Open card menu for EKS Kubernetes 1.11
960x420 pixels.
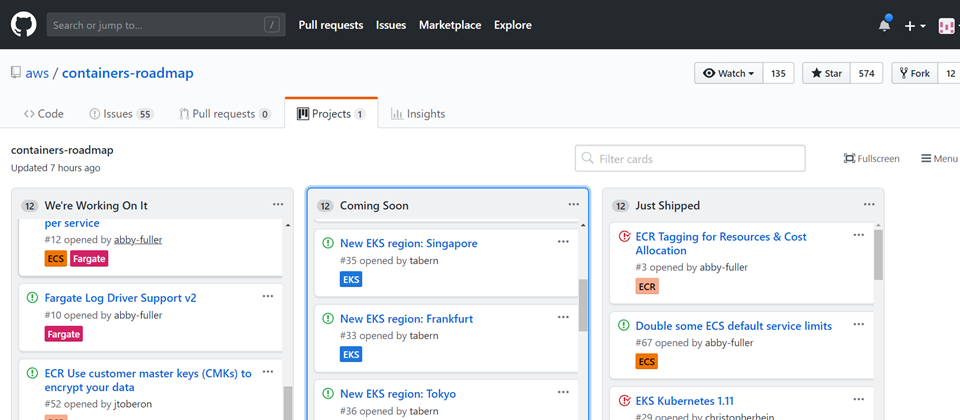click(x=859, y=400)
